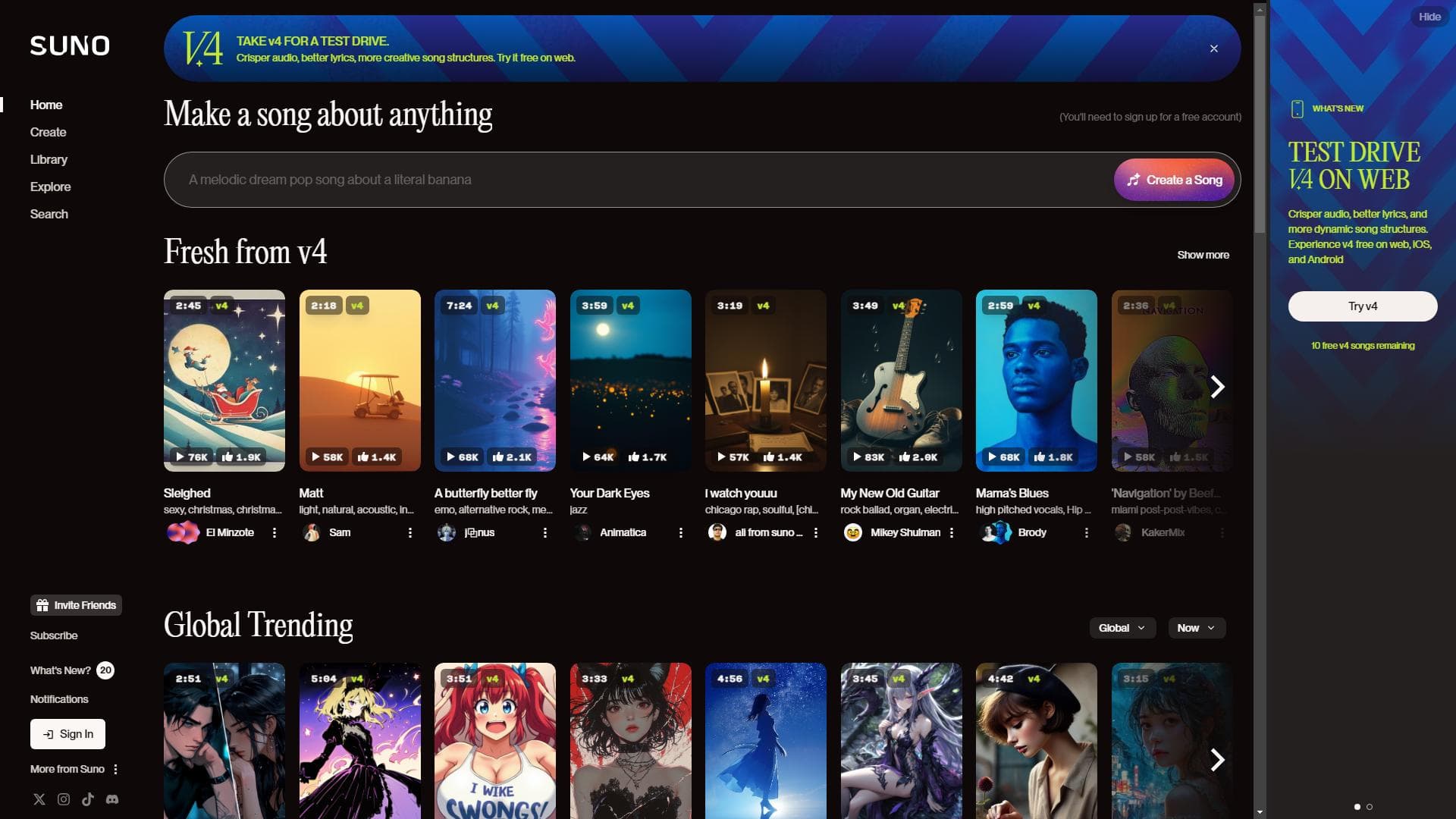1456x819 pixels.
Task: Open the X (Twitter) social icon
Action: pyautogui.click(x=39, y=799)
